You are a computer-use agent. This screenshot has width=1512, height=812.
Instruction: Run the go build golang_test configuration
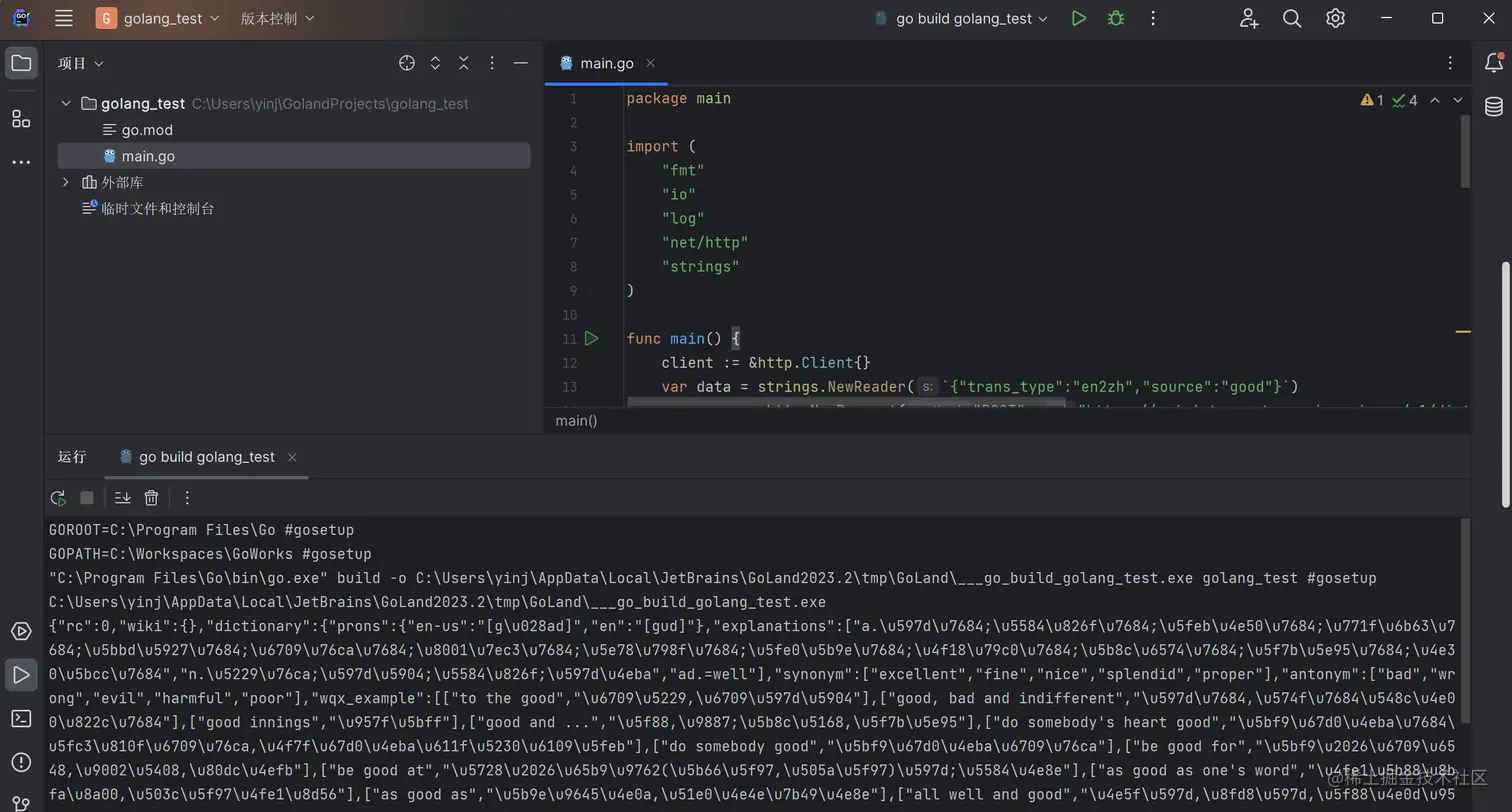[1078, 18]
